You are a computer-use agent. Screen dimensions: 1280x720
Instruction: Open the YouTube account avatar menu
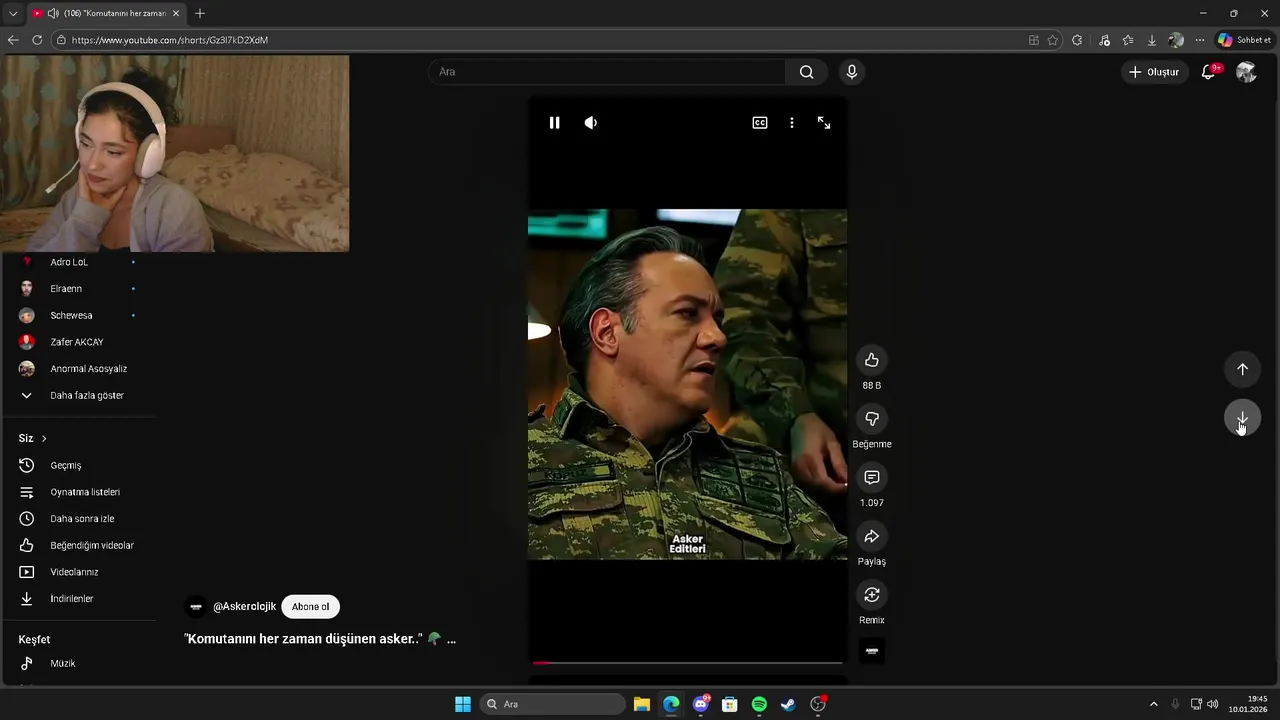(x=1246, y=72)
